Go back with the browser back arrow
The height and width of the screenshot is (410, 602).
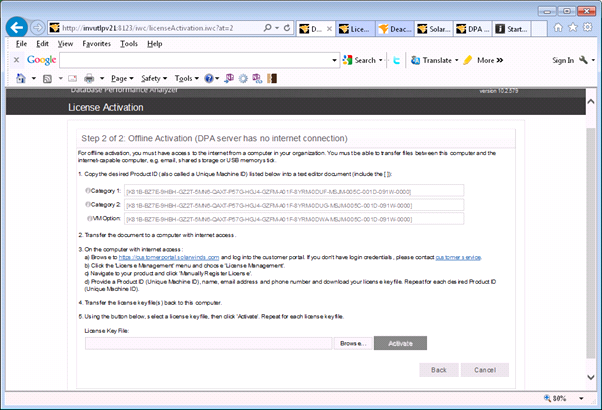click(17, 27)
